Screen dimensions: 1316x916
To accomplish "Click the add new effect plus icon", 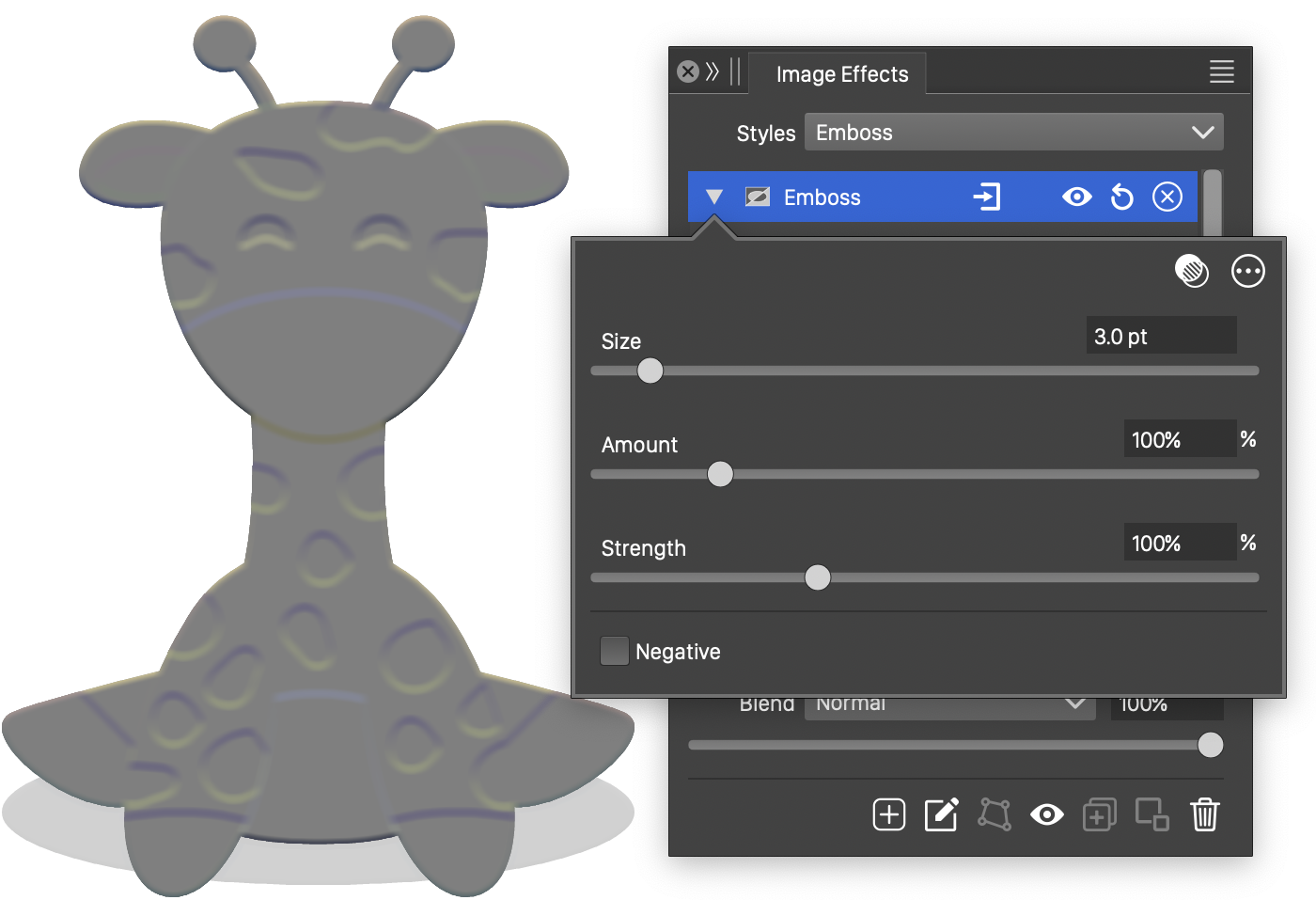I will (x=888, y=814).
